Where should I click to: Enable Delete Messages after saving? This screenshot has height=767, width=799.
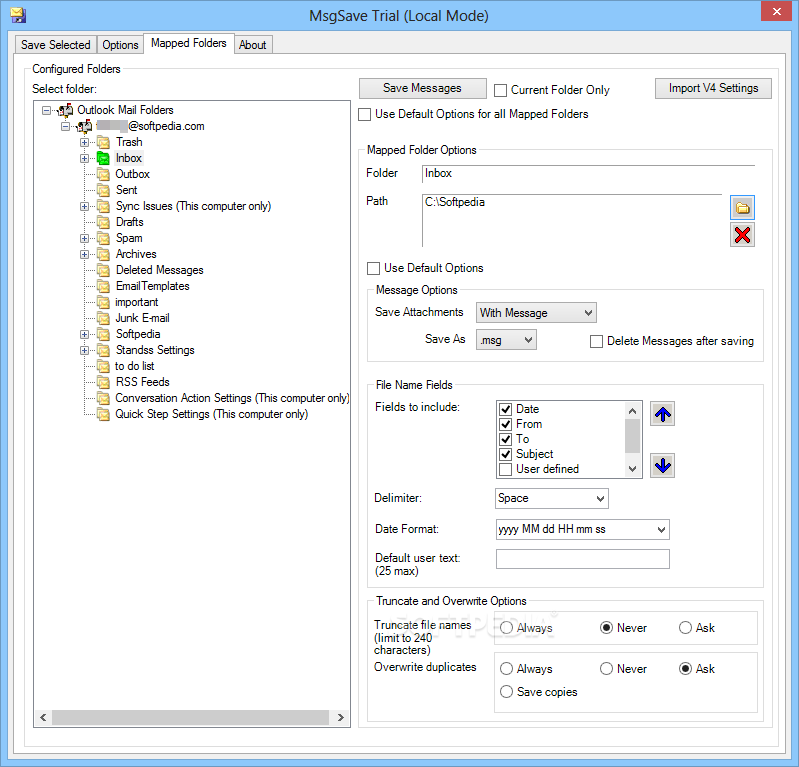pyautogui.click(x=596, y=341)
